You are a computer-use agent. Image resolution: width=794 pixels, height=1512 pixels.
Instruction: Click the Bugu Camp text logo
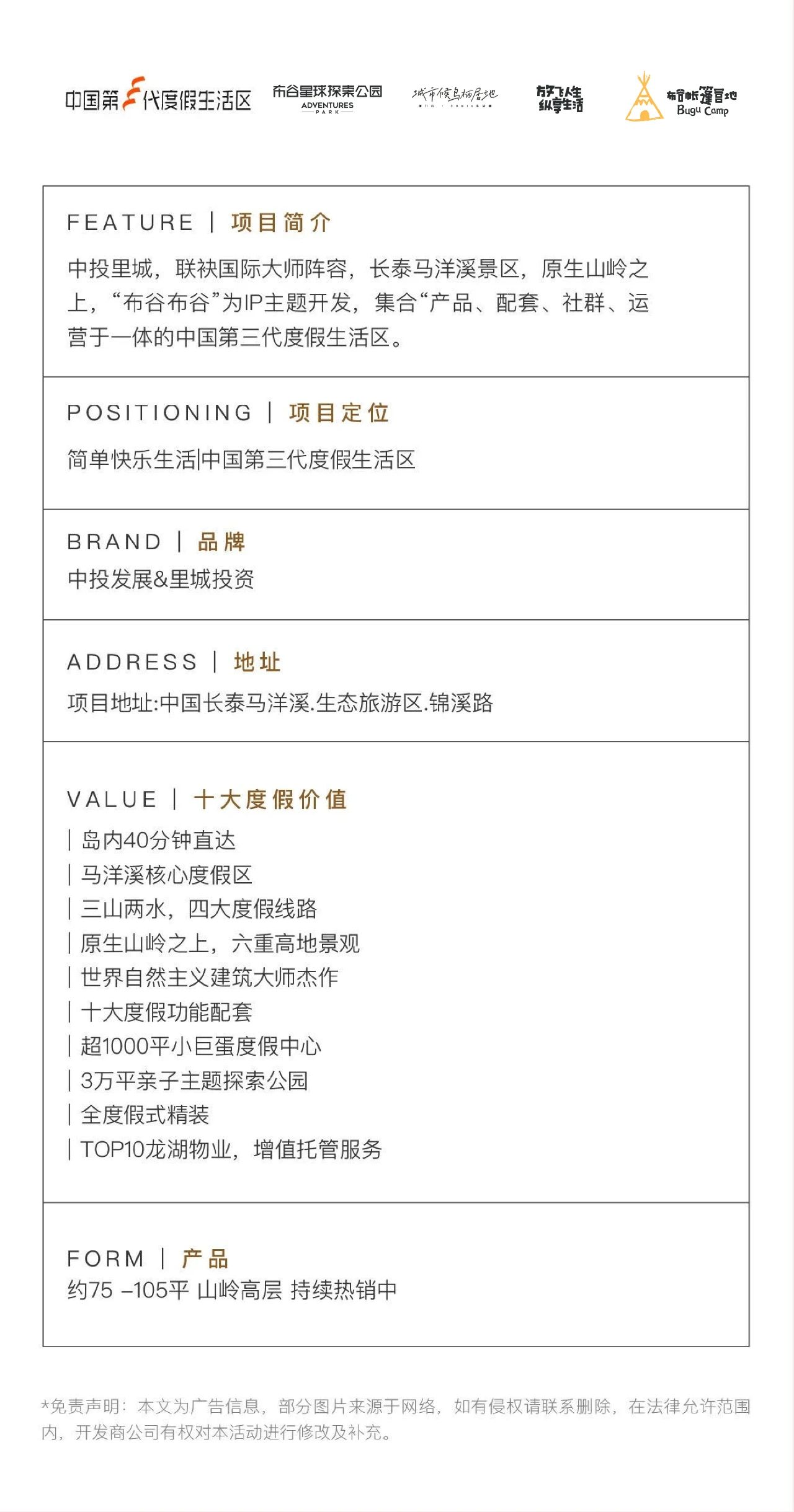coord(702,102)
